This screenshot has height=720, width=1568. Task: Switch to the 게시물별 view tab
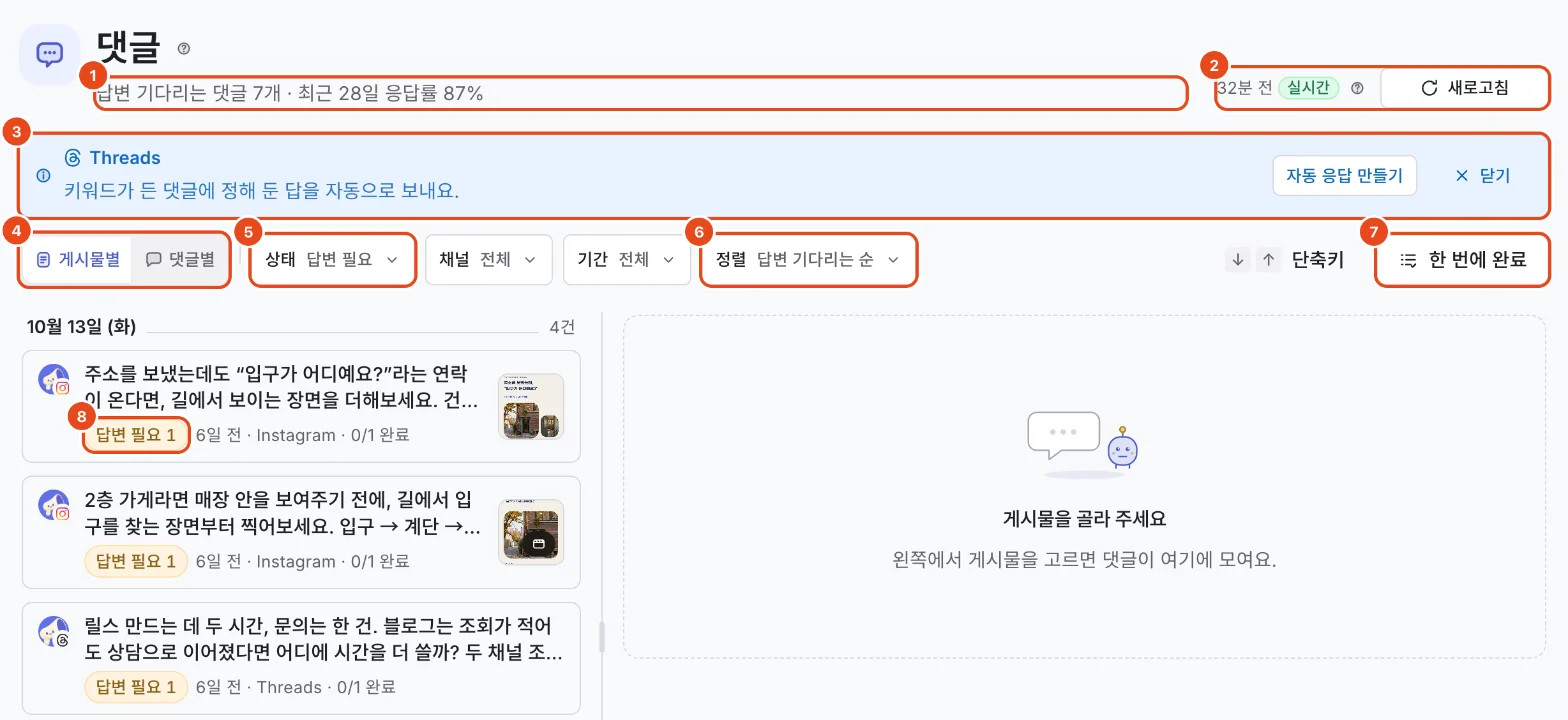click(78, 260)
